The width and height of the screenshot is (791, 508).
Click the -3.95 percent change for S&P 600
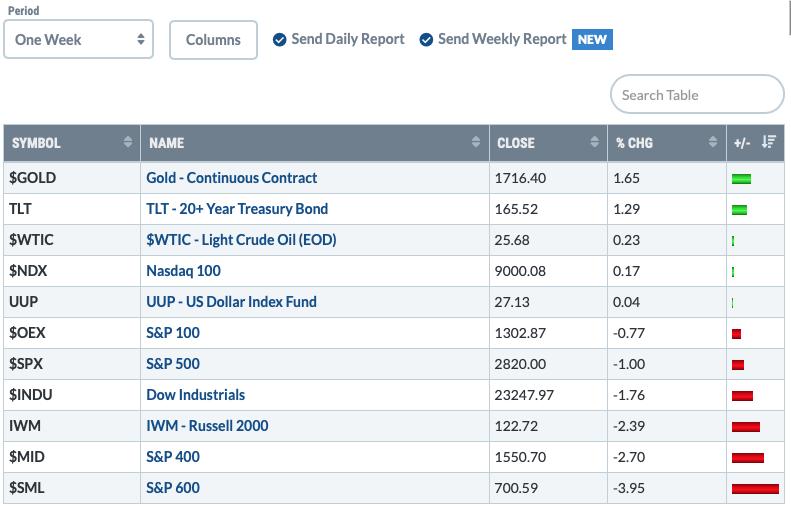point(629,488)
